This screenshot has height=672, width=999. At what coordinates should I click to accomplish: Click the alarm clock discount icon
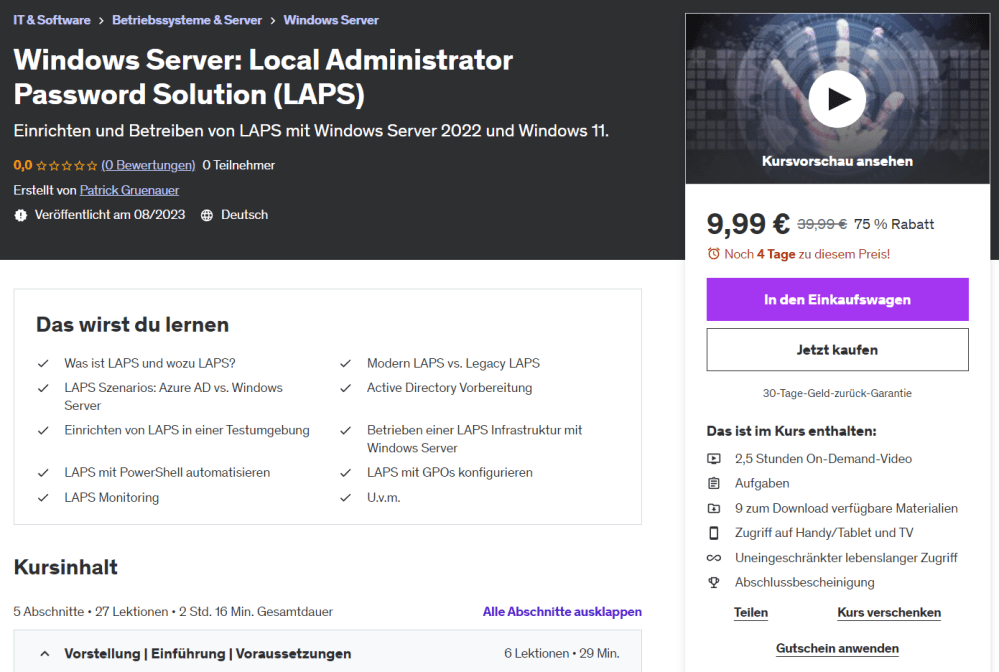tap(713, 254)
